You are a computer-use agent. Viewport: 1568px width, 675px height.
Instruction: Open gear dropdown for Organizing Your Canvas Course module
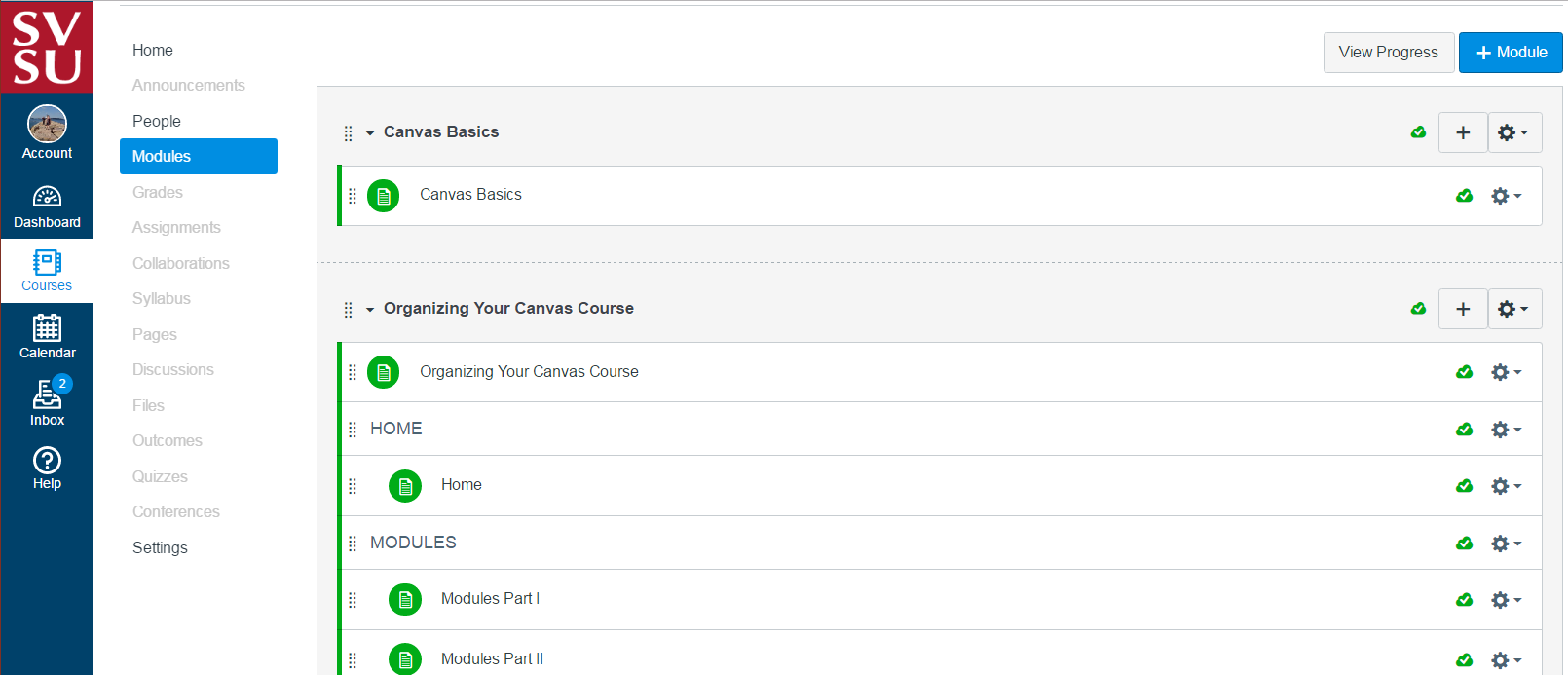click(1514, 309)
